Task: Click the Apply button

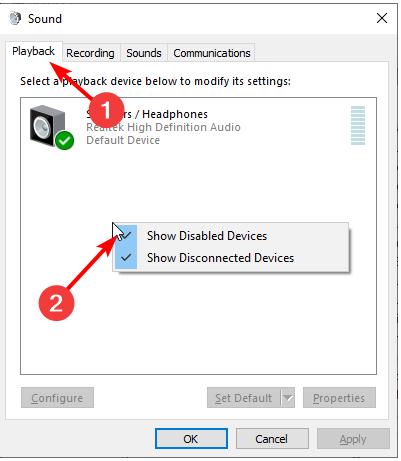Action: click(x=353, y=439)
